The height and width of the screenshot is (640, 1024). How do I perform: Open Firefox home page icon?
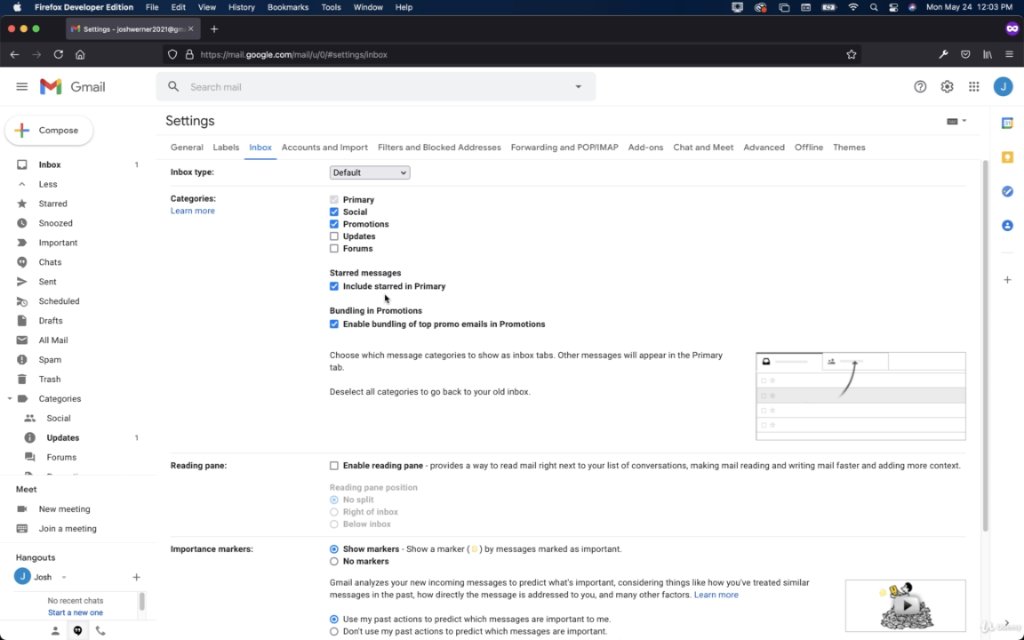pos(80,55)
